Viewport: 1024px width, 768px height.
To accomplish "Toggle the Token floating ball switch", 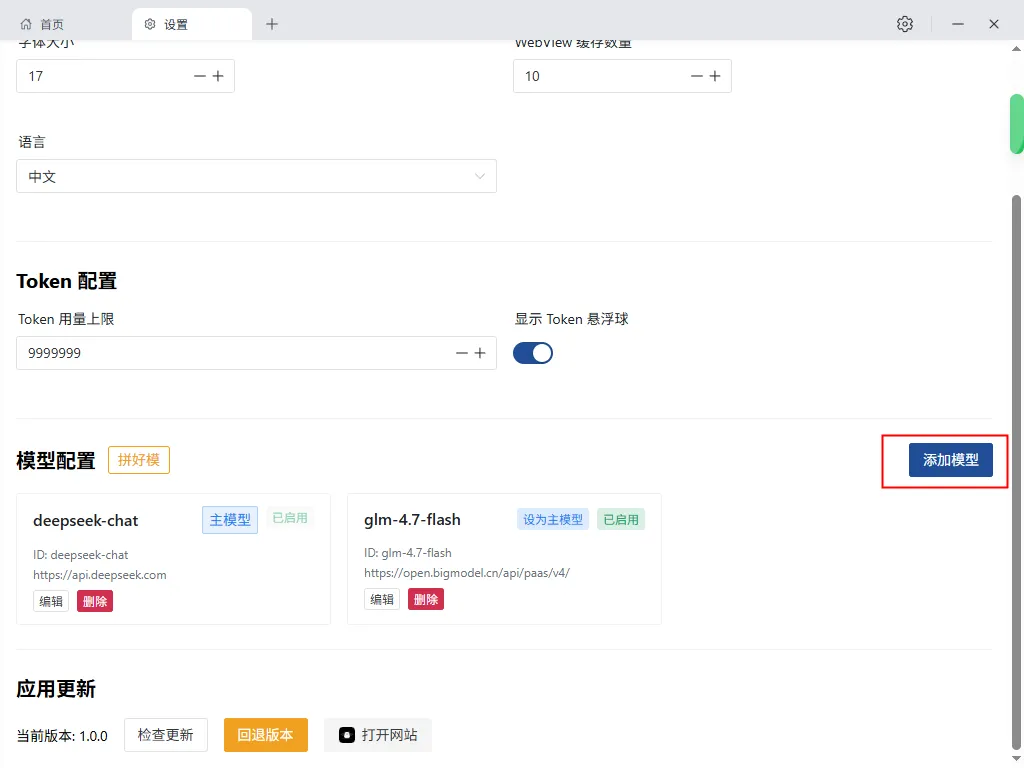I will click(x=533, y=353).
